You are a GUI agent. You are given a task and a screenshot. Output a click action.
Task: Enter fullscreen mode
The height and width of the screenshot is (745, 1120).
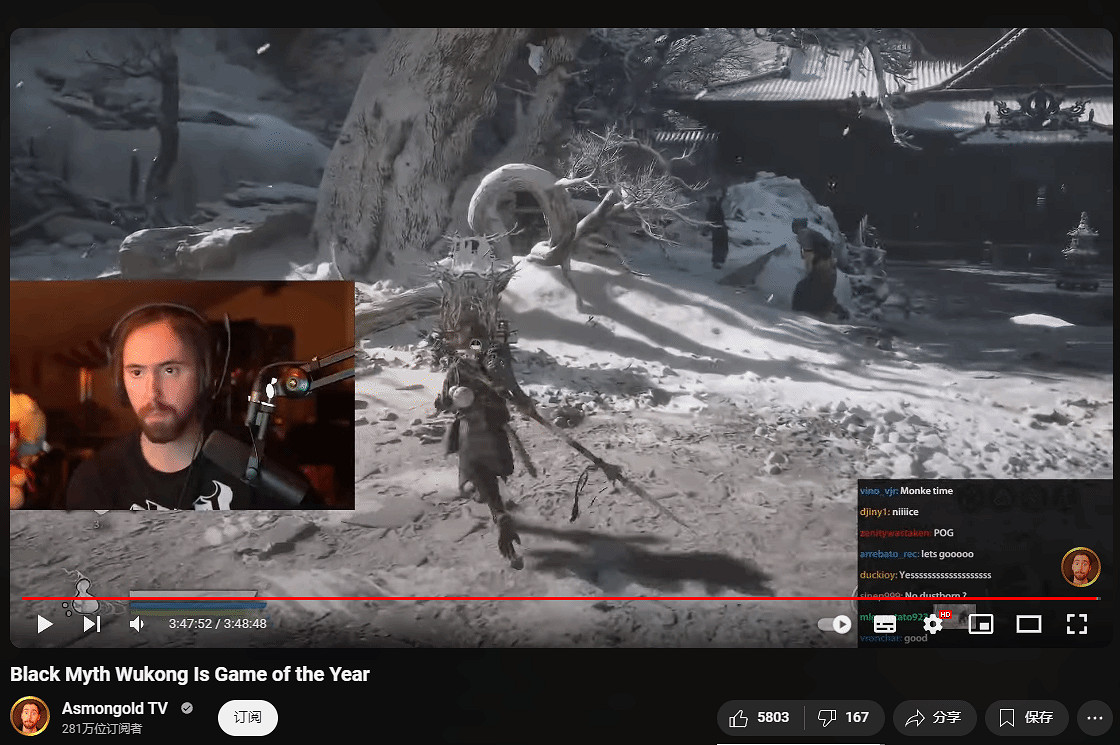tap(1077, 624)
